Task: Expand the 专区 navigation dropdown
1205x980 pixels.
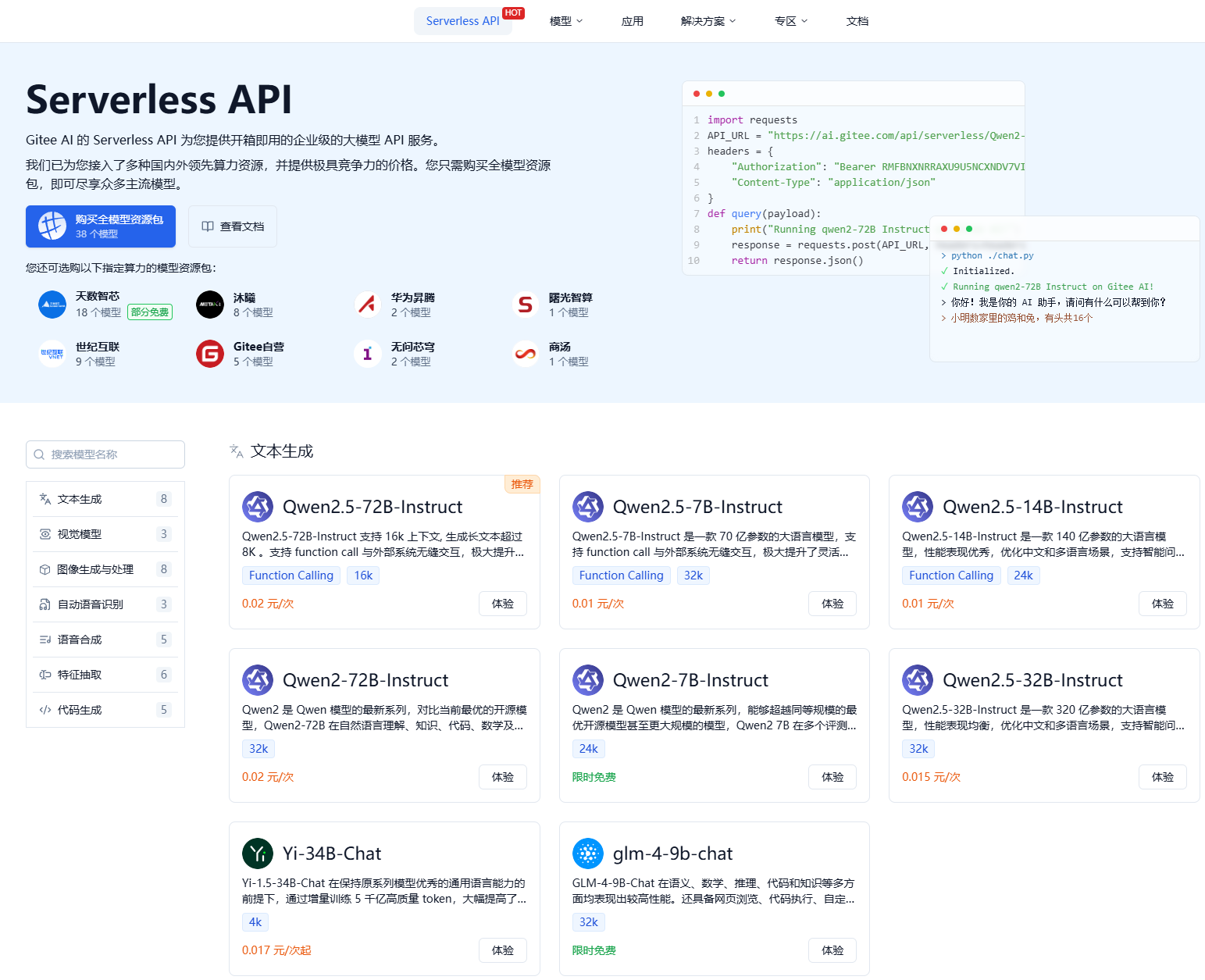Action: [791, 21]
